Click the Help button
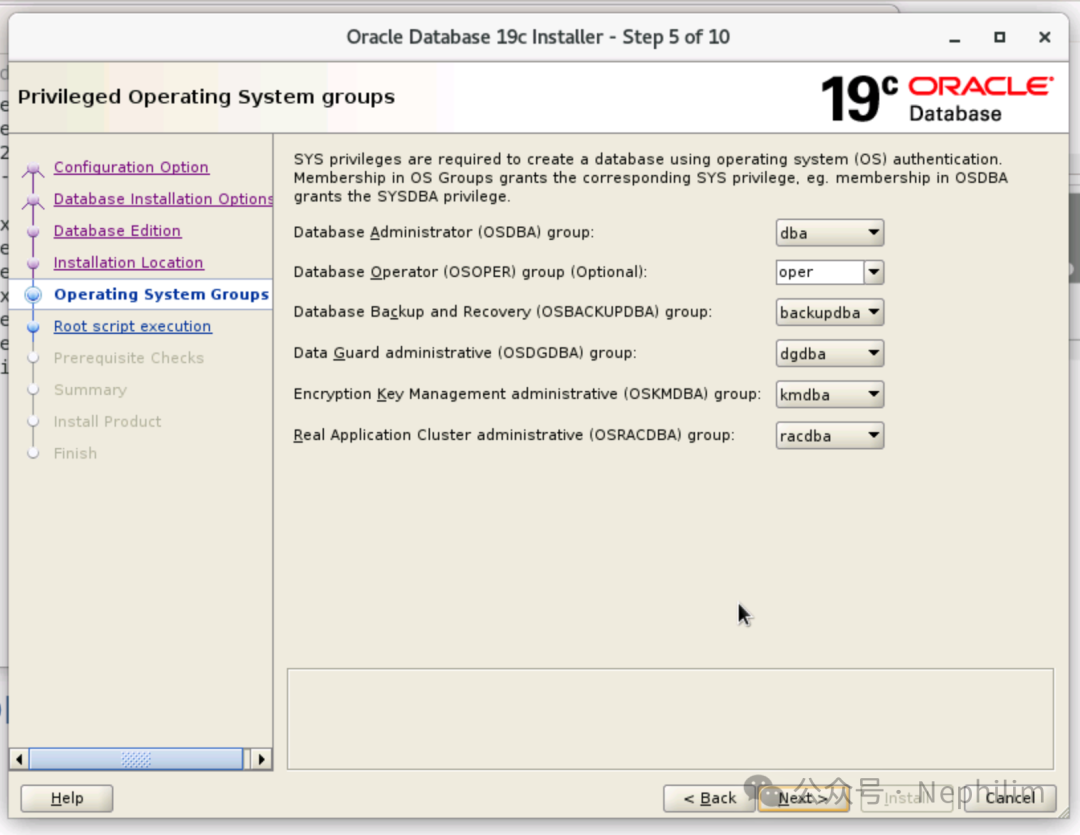The image size is (1080, 835). click(x=67, y=798)
